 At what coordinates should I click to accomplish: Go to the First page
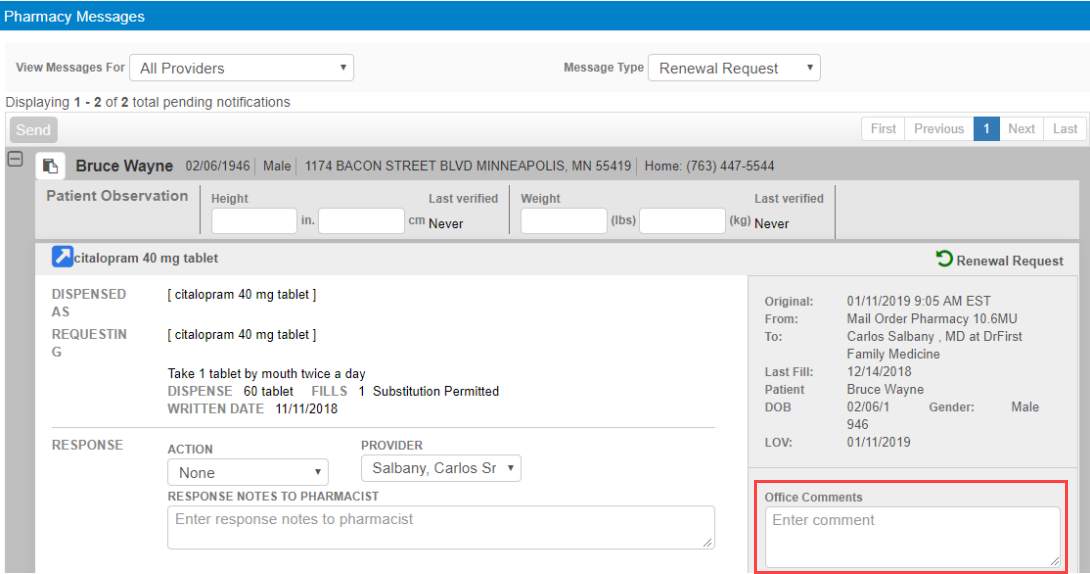pyautogui.click(x=884, y=129)
